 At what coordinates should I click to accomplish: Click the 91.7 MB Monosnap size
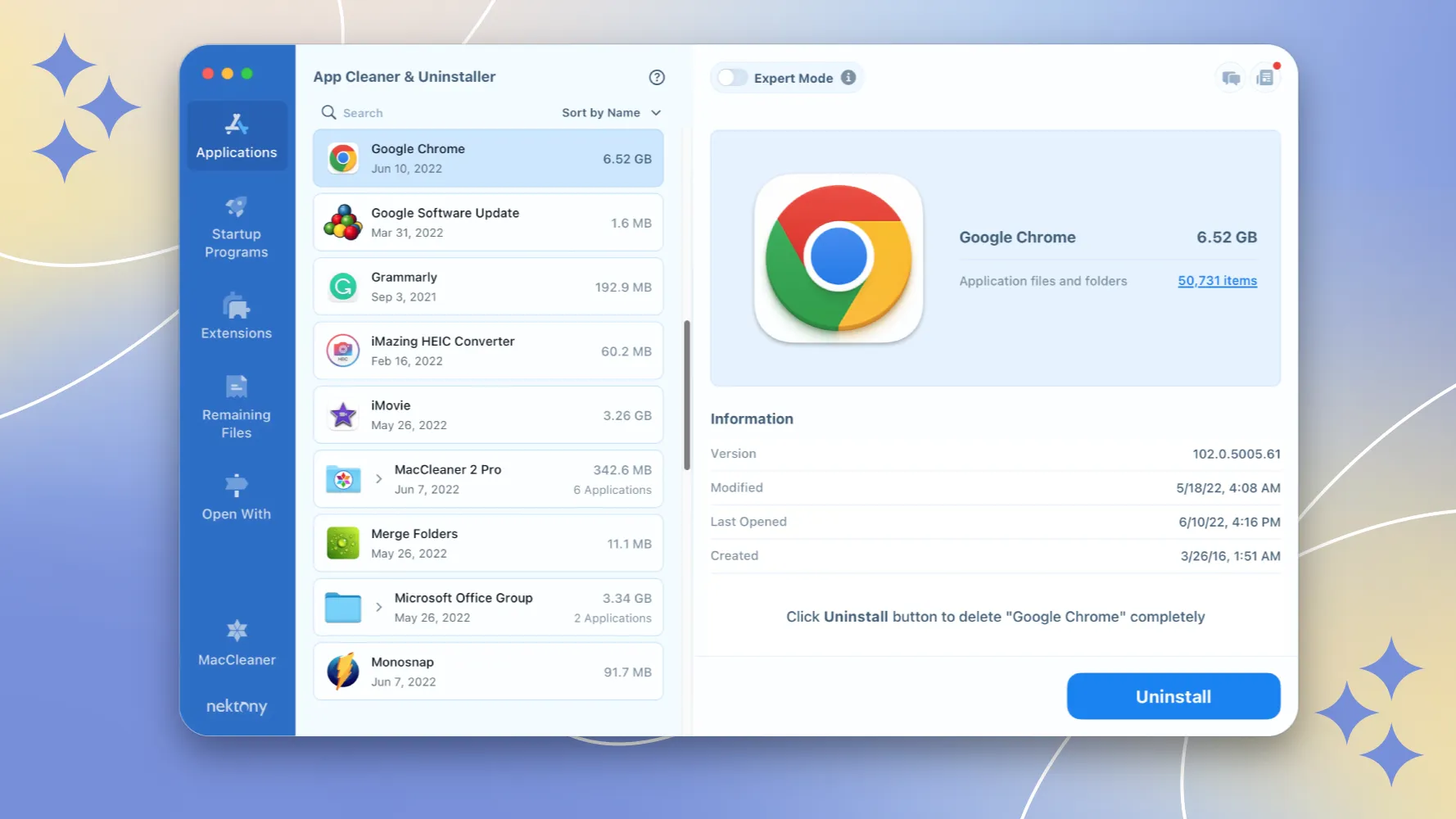(x=627, y=672)
